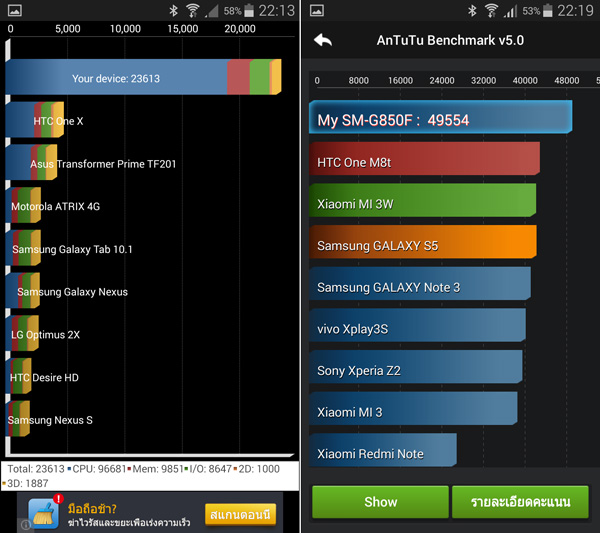Tap the Your device: 23613 bar
This screenshot has width=600, height=533.
click(x=143, y=77)
